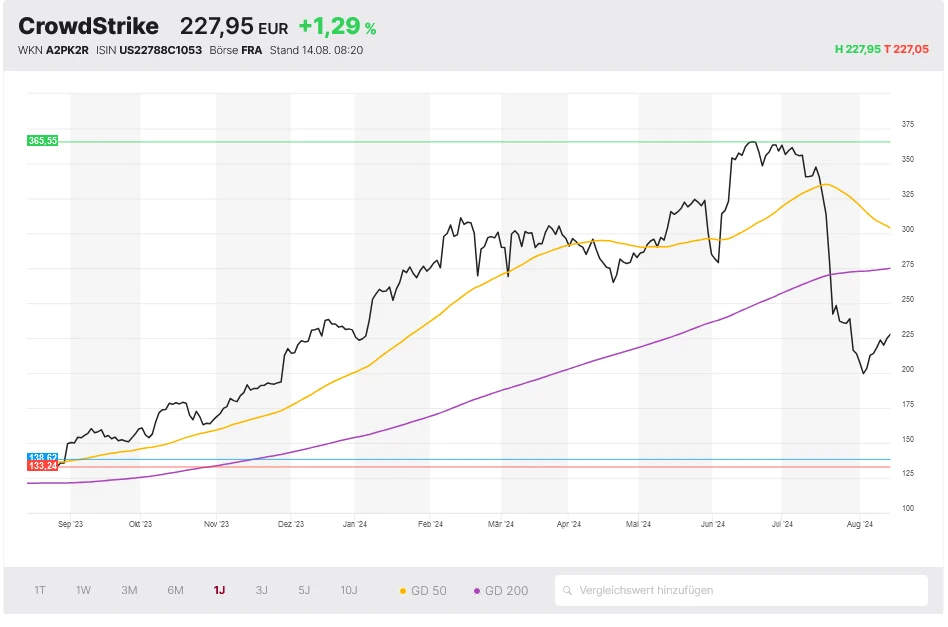Image resolution: width=948 pixels, height=627 pixels.
Task: Show the 3M chart period
Action: [x=129, y=590]
